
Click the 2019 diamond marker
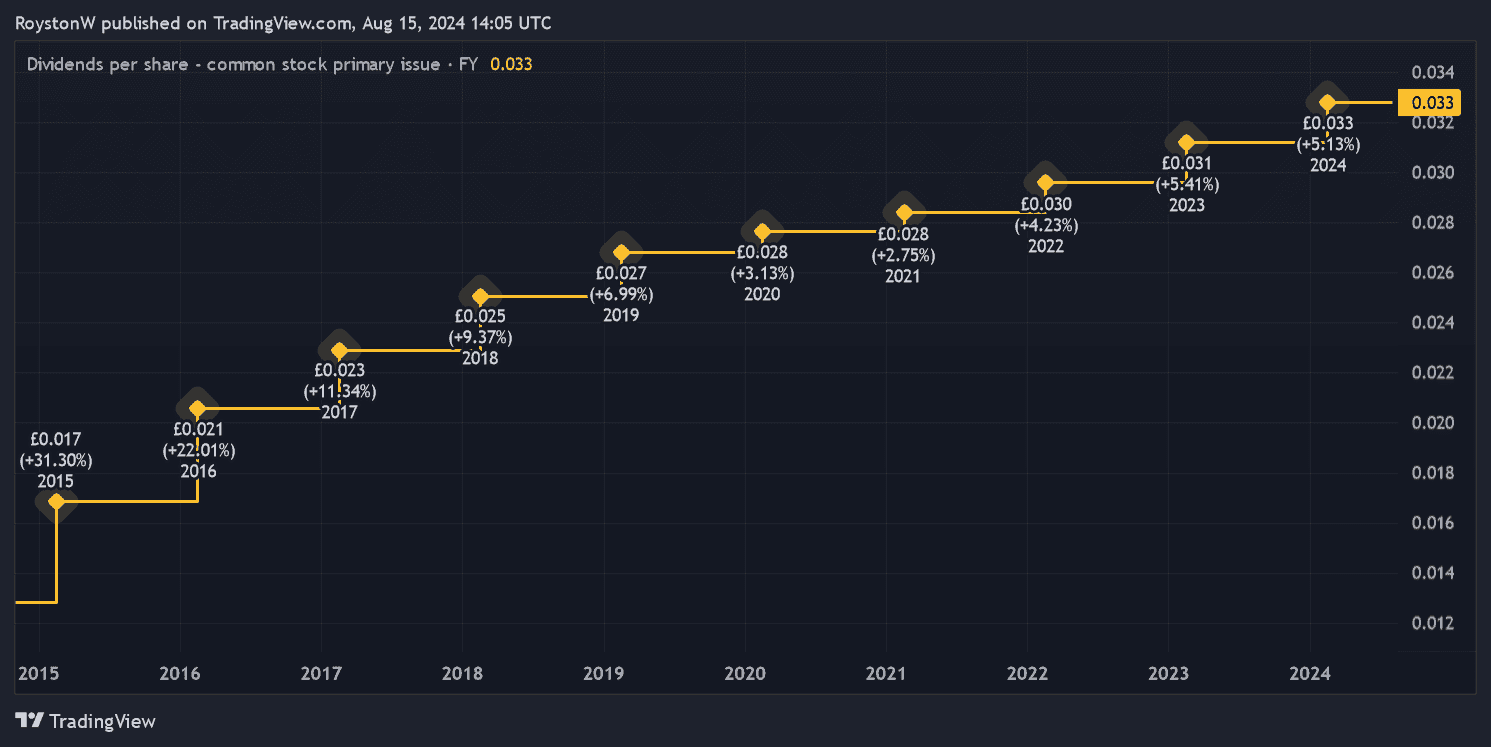(x=621, y=252)
